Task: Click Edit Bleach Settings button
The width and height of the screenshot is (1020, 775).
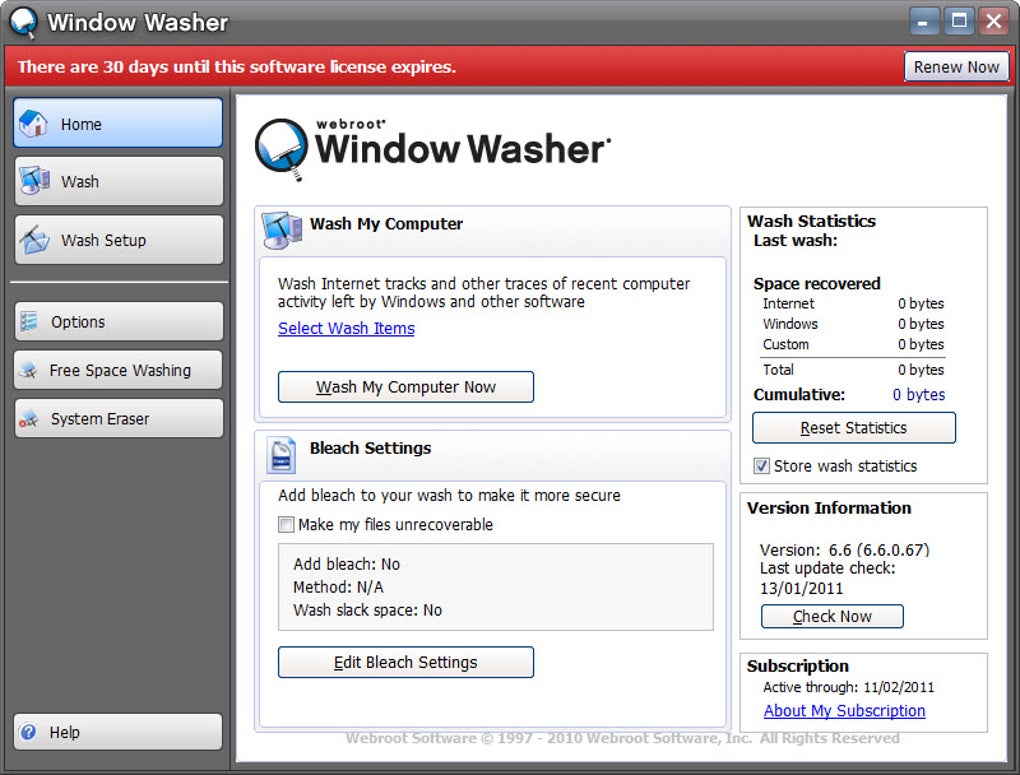Action: tap(406, 662)
